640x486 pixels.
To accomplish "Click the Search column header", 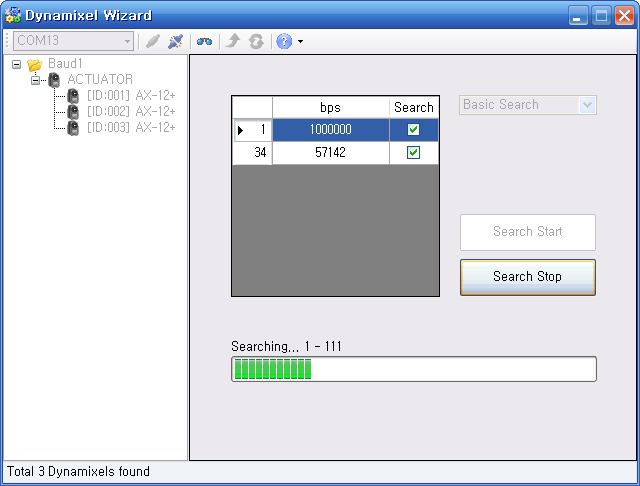I will (x=414, y=108).
